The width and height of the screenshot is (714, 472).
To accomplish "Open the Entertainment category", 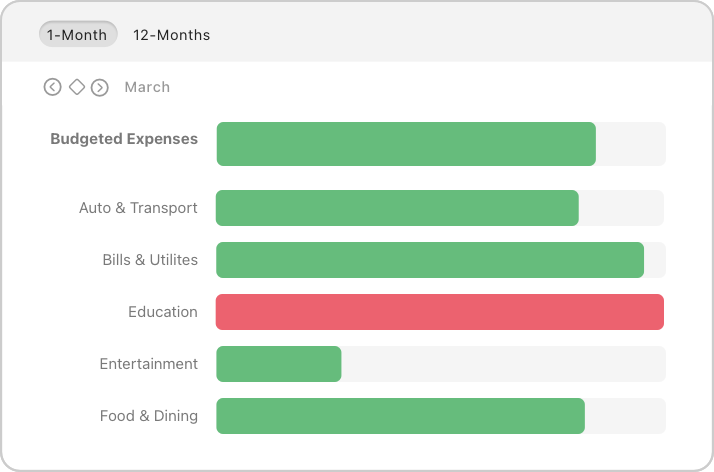I will 149,364.
